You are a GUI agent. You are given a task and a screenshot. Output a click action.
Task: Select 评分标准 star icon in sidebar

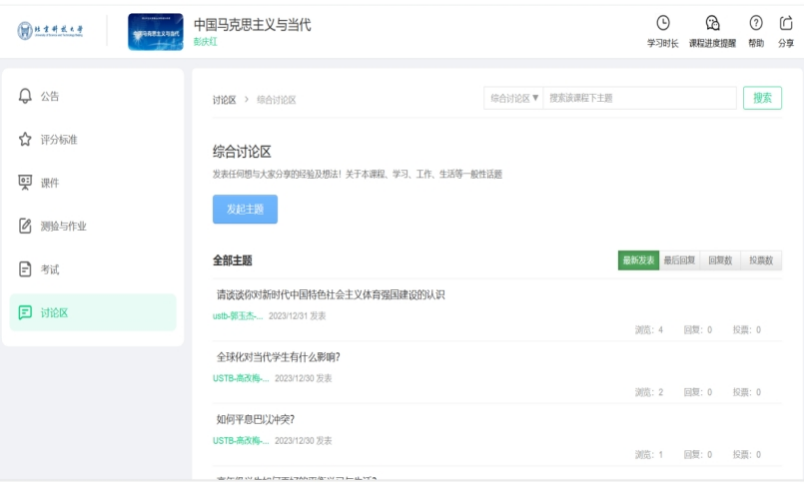click(x=26, y=139)
